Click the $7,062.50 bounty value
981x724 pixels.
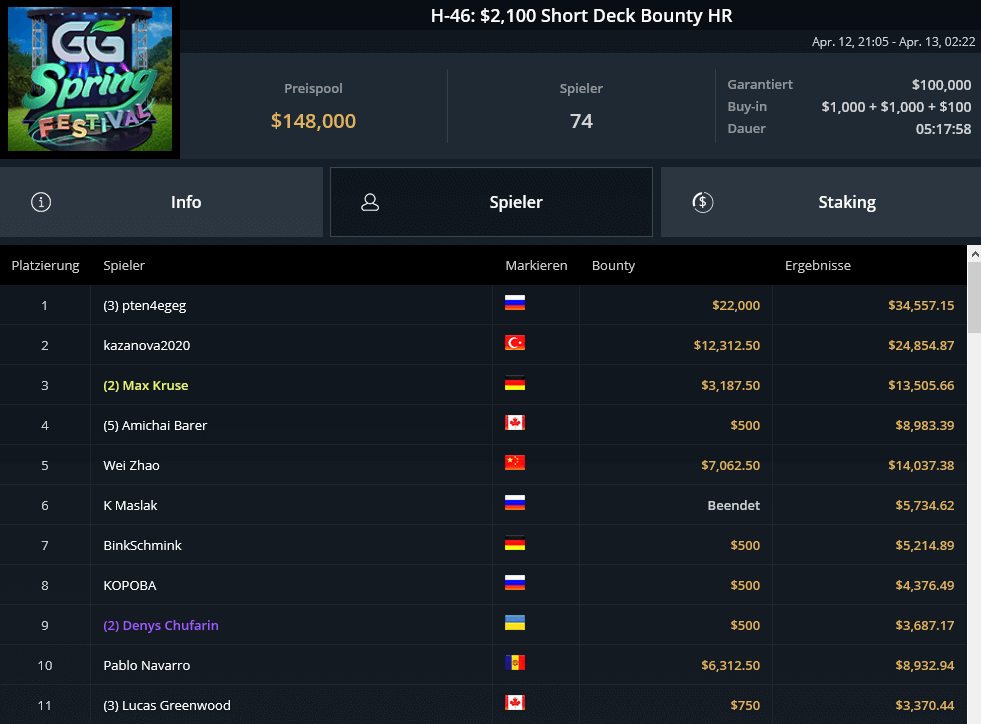point(731,466)
